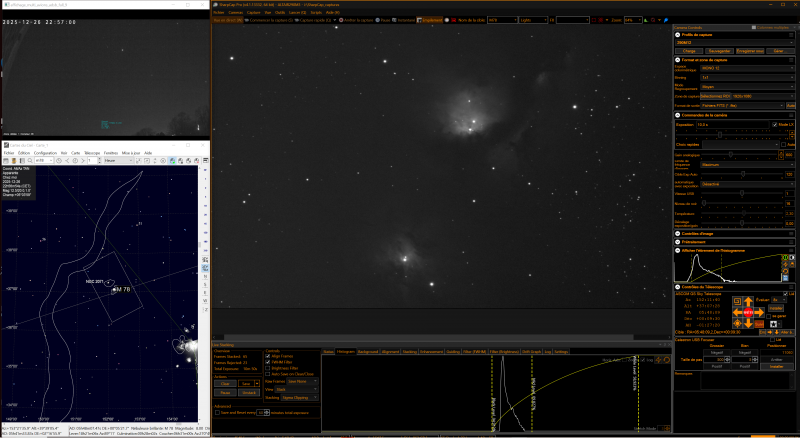This screenshot has width=800, height=438.
Task: Pause the camera using toolbar Pause button
Action: [383, 20]
